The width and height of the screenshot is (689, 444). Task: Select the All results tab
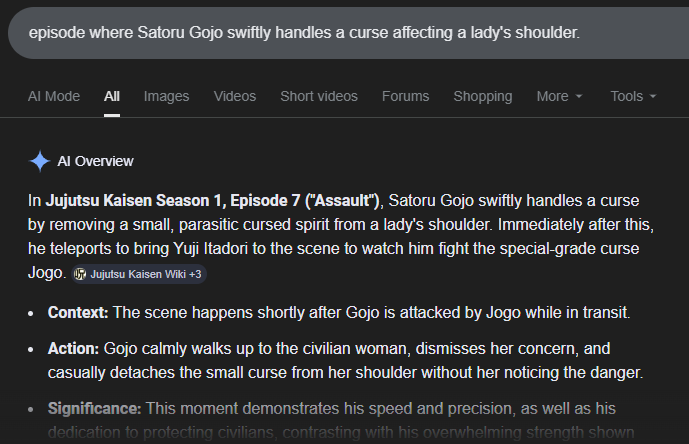pos(112,97)
